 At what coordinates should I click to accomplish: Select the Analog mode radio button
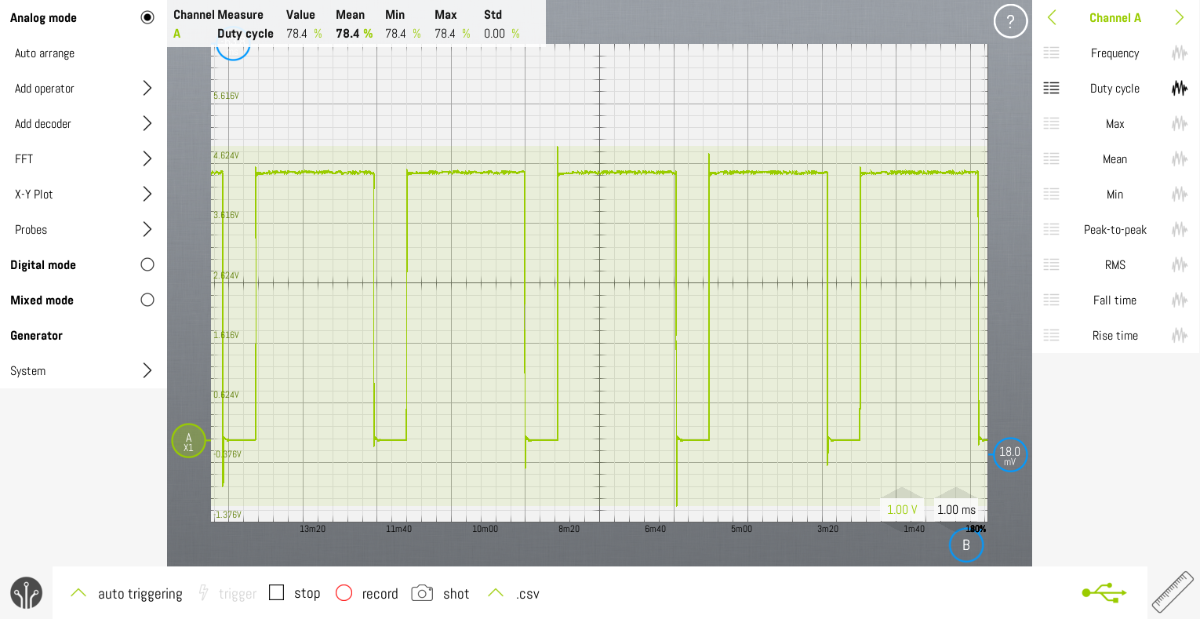coord(147,17)
